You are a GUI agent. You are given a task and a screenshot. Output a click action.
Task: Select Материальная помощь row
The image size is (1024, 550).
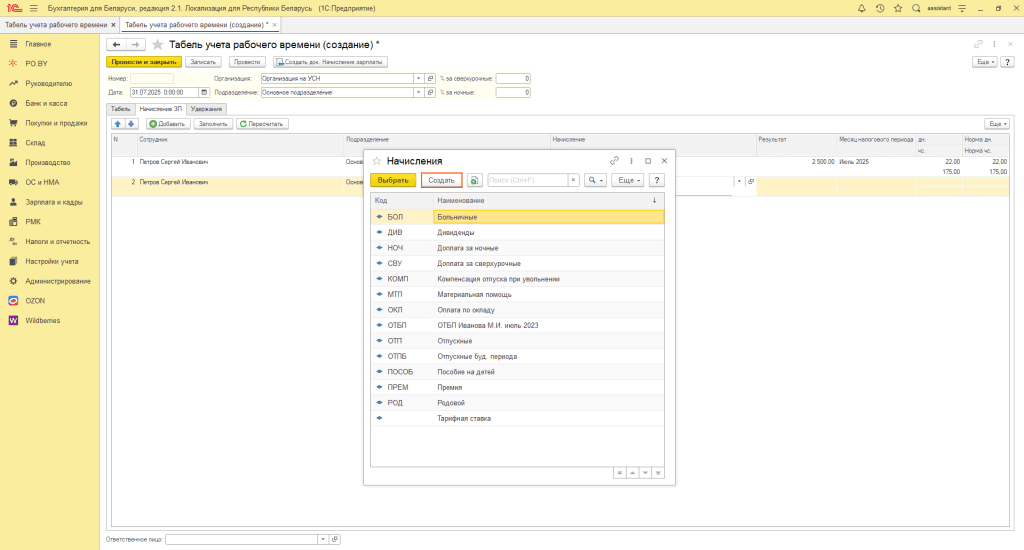pyautogui.click(x=517, y=295)
